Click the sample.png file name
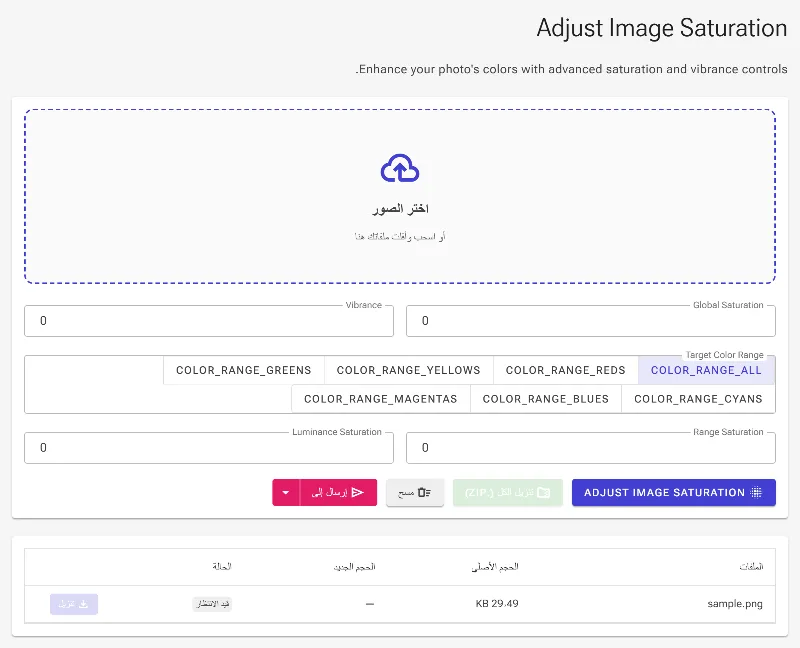This screenshot has height=648, width=800. (x=735, y=604)
